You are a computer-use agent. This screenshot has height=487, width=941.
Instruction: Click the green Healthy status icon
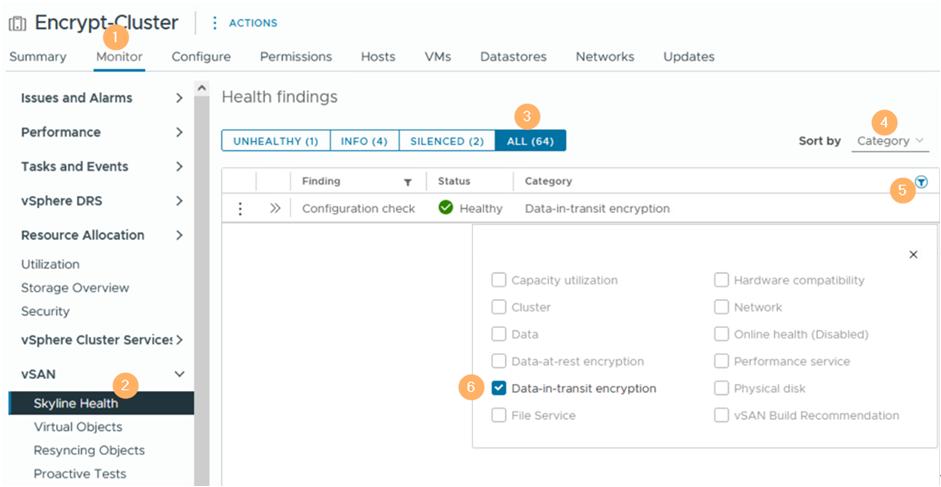click(446, 208)
